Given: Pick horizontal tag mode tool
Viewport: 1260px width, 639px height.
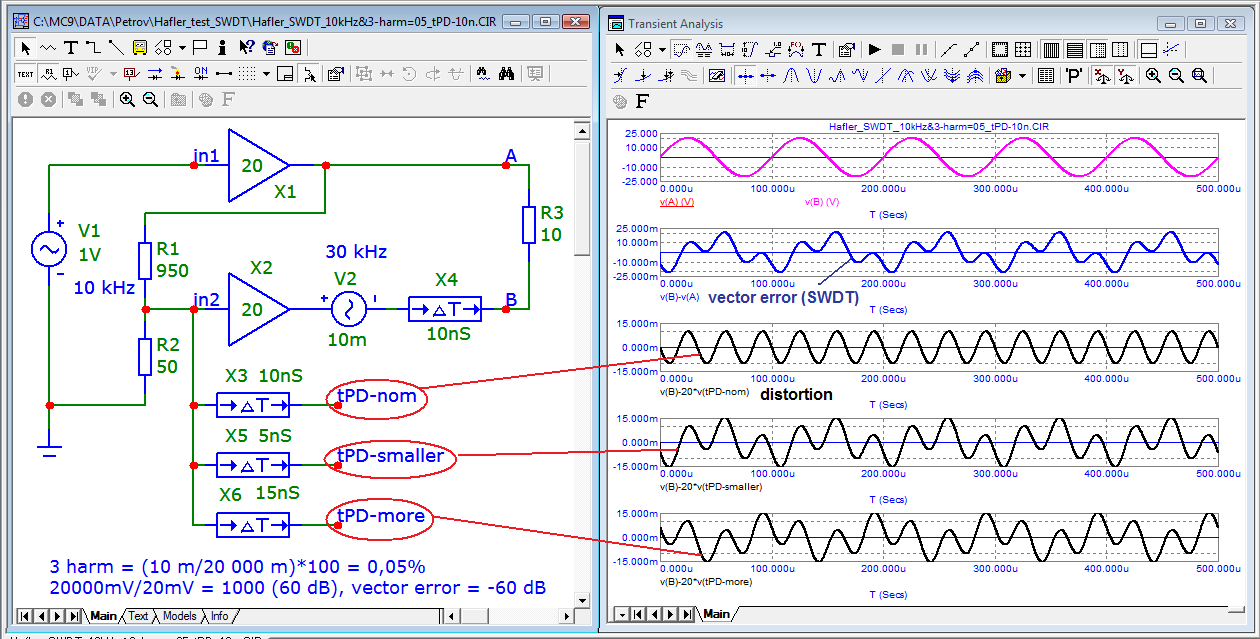Looking at the screenshot, I should pyautogui.click(x=727, y=50).
